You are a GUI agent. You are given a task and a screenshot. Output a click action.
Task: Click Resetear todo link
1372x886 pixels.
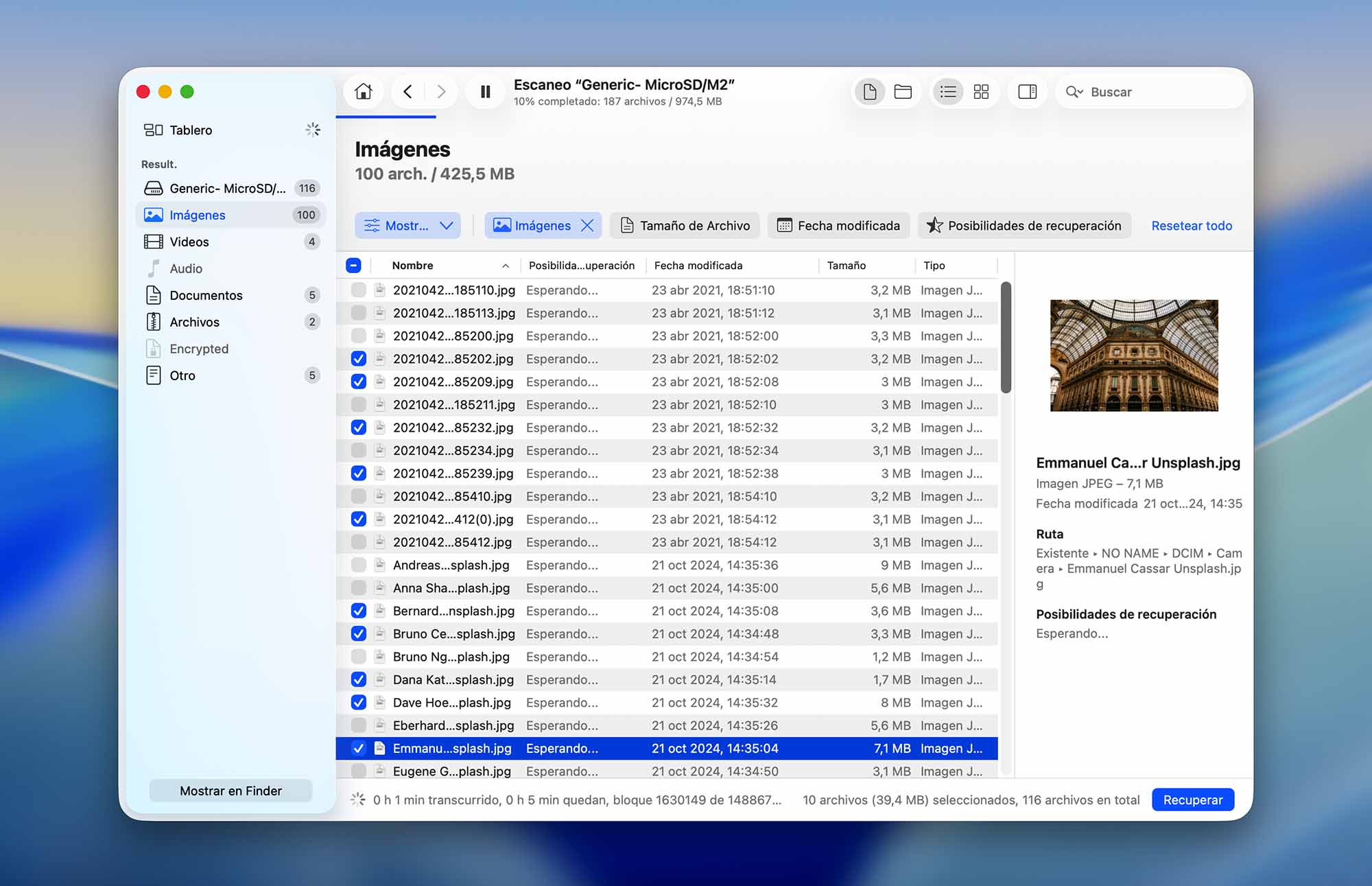pyautogui.click(x=1192, y=226)
